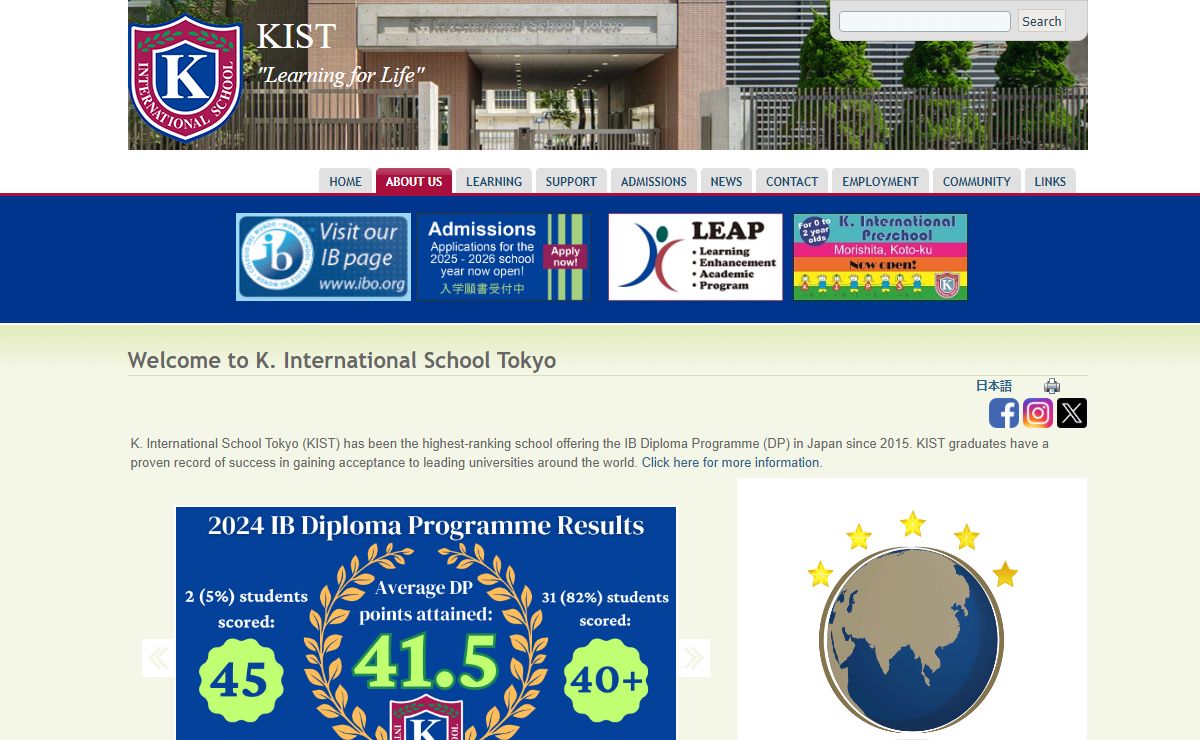Click the 2024 IB Diploma Results slide

point(426,623)
